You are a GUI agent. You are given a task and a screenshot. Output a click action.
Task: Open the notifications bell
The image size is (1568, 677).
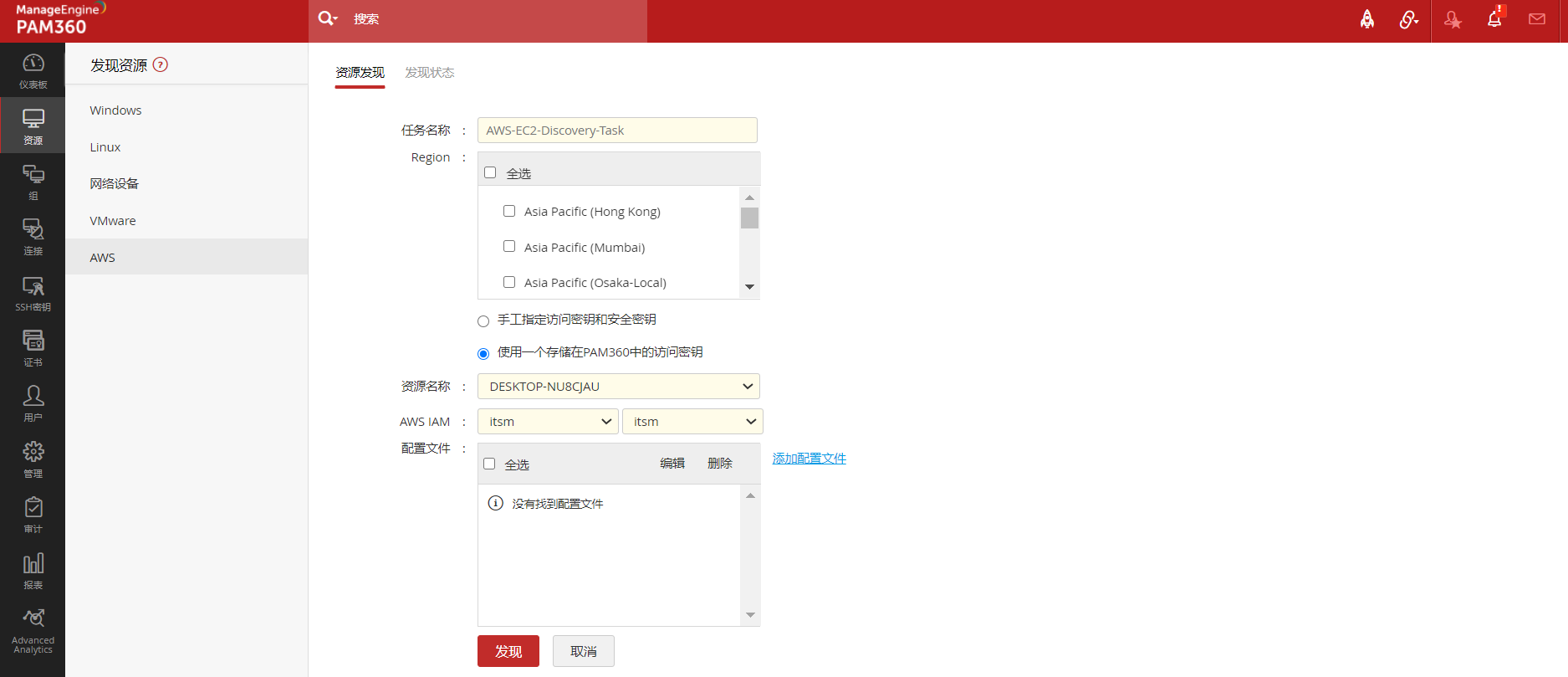click(1494, 18)
